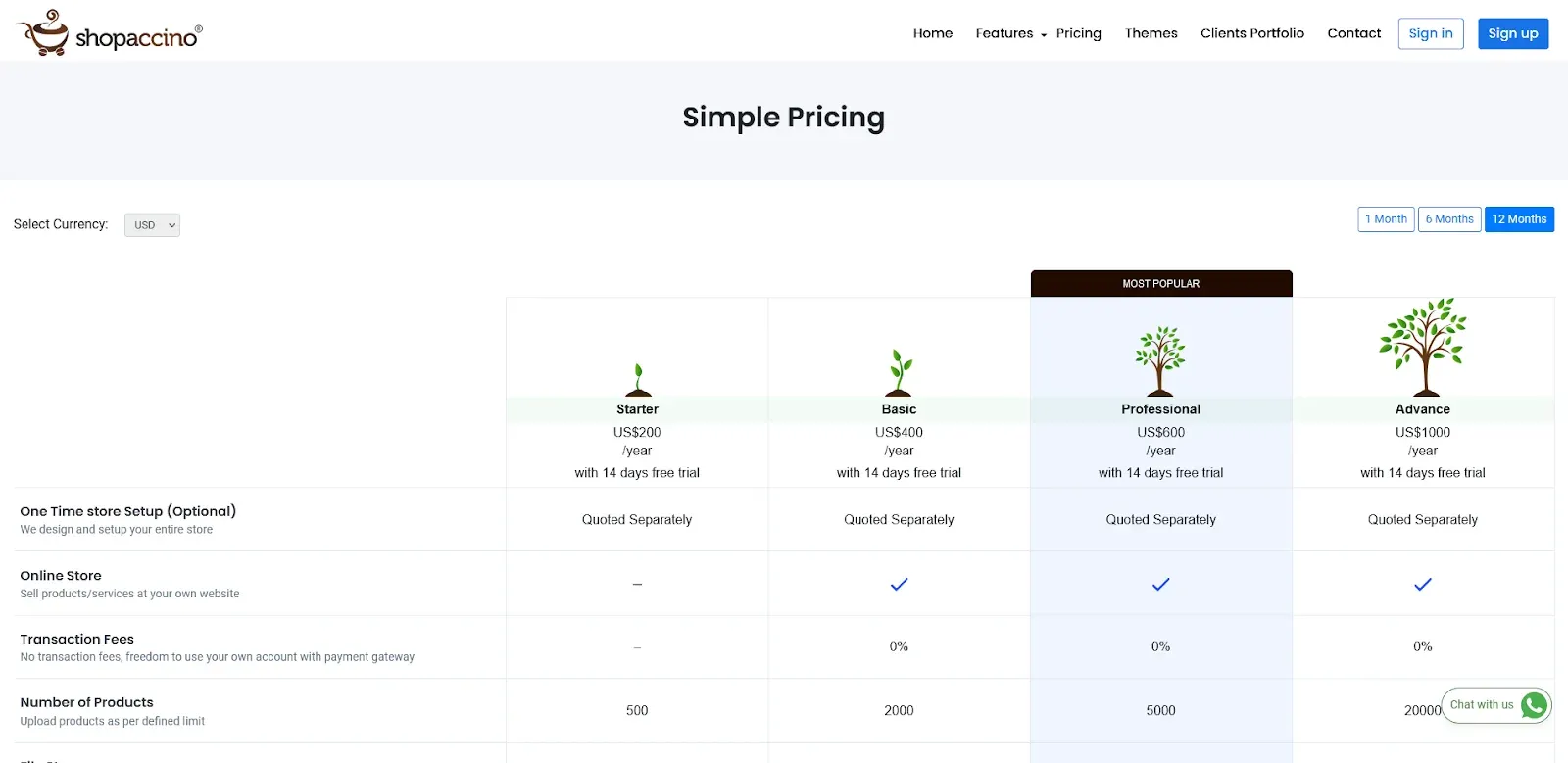Open the Themes menu item
This screenshot has height=763, width=1568.
tap(1151, 33)
